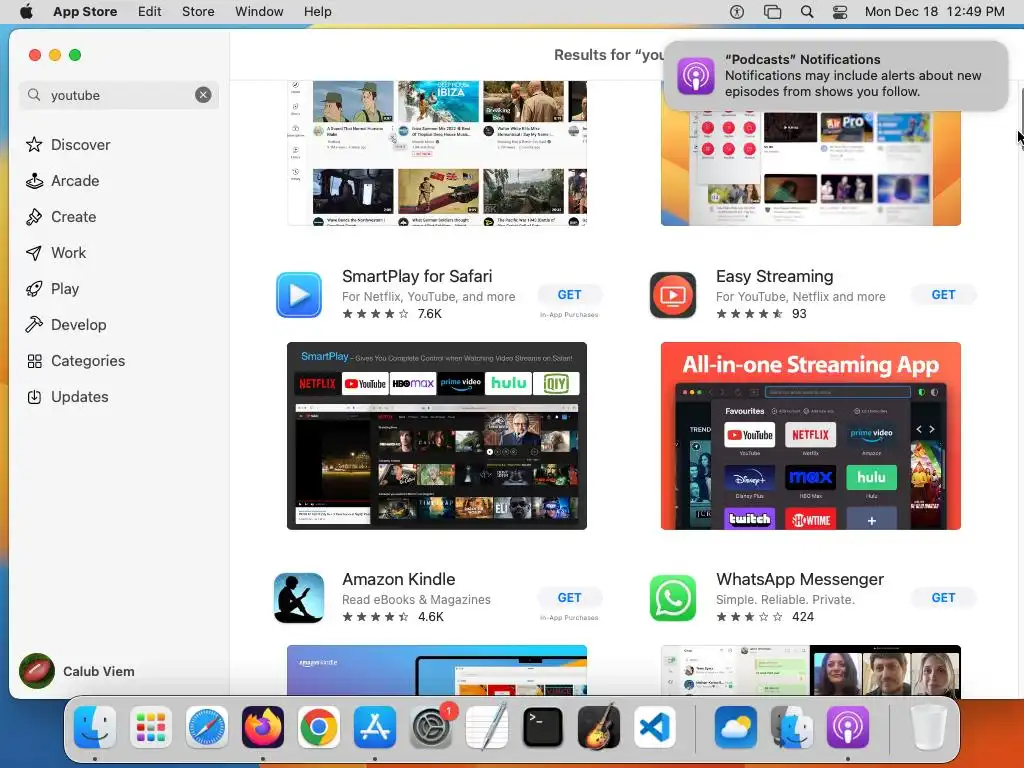Image resolution: width=1024 pixels, height=768 pixels.
Task: Get Easy Streaming app
Action: pos(943,295)
